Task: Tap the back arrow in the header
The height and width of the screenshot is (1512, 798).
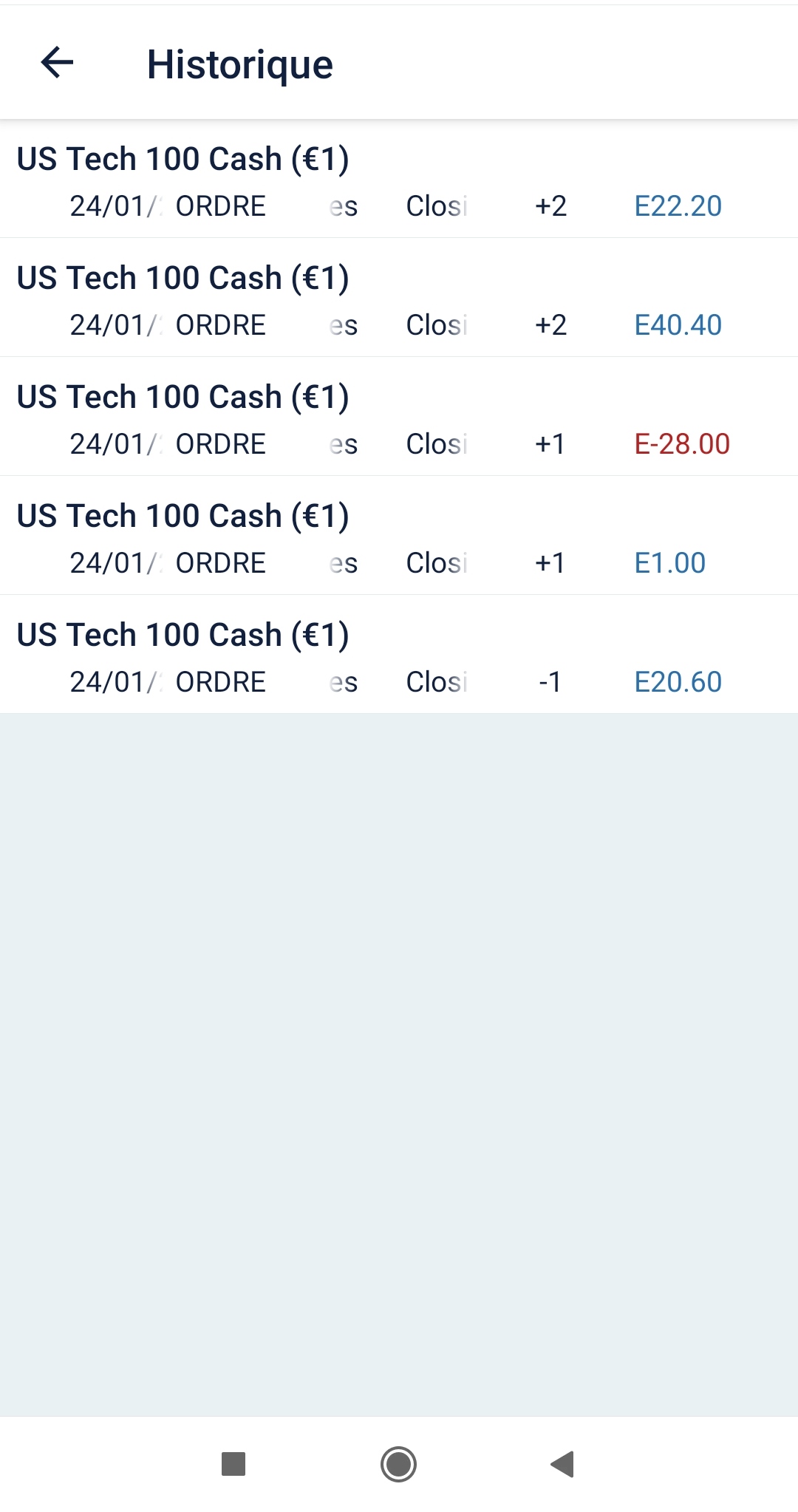Action: pos(57,62)
